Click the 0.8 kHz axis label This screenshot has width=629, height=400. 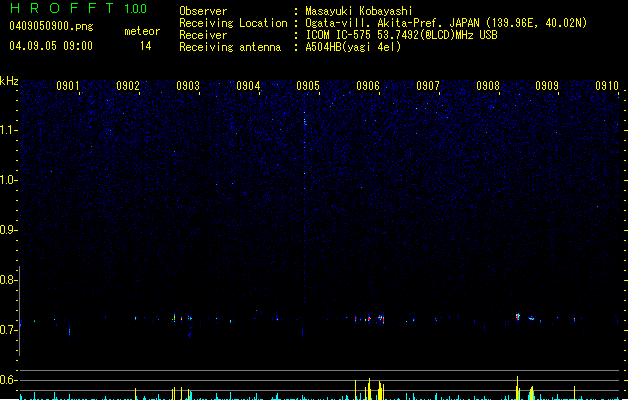8,280
